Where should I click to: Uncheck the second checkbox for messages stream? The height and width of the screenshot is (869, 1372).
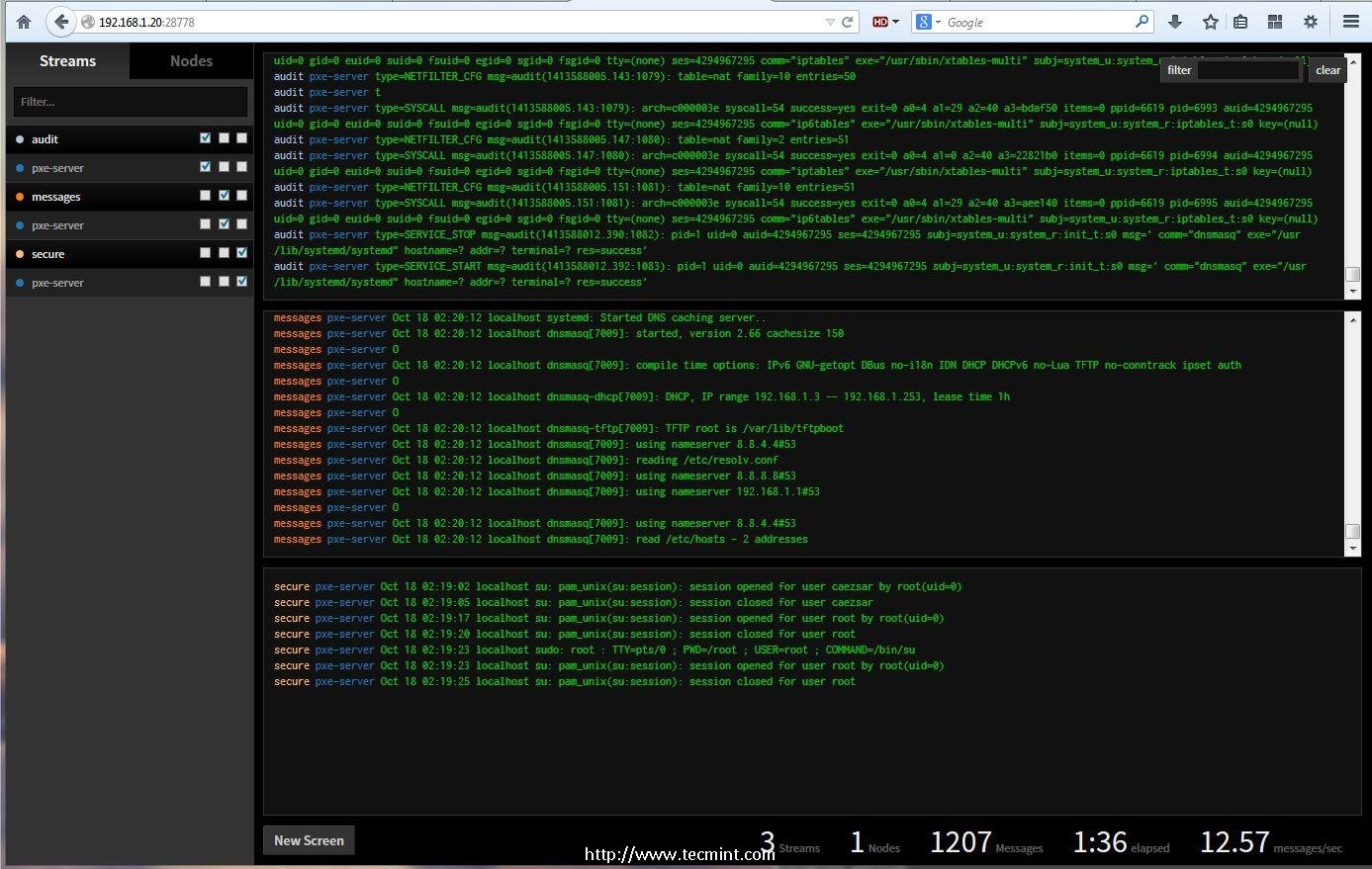(x=224, y=196)
